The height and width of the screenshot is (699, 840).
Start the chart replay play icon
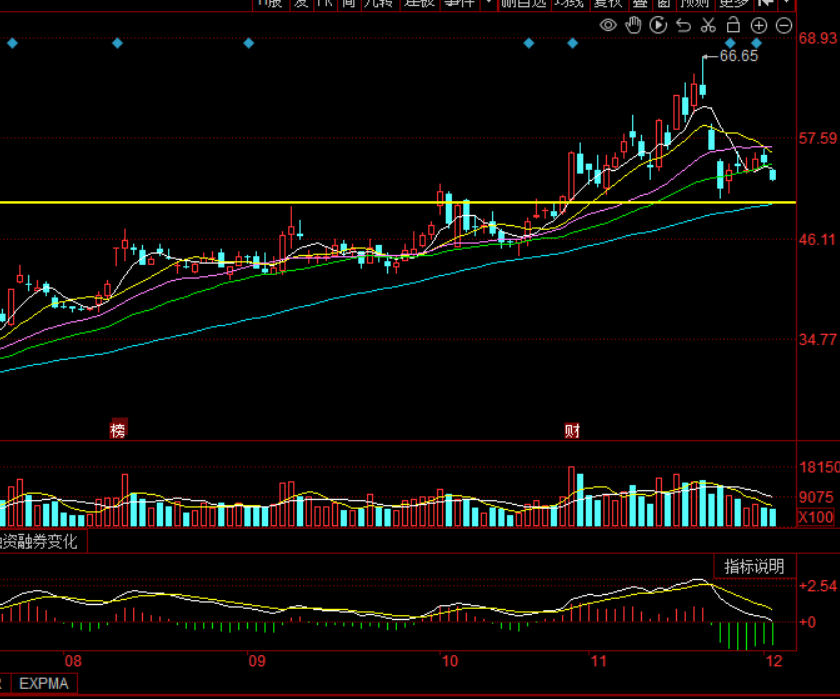pos(658,25)
